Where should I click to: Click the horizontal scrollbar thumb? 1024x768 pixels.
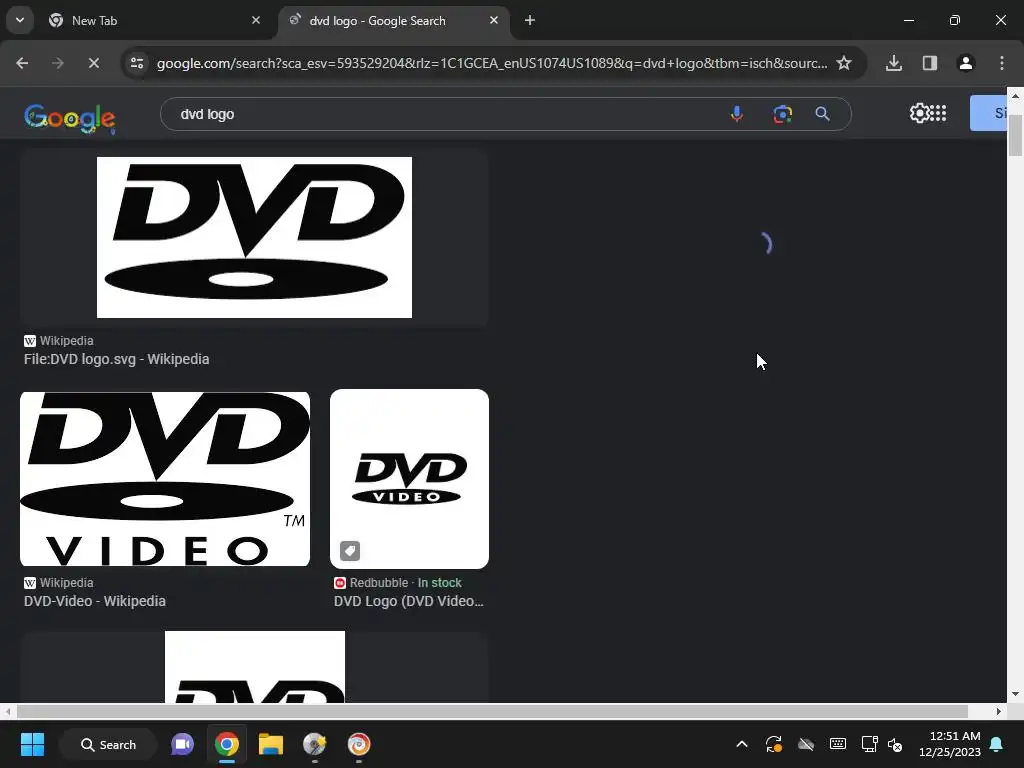(x=492, y=711)
